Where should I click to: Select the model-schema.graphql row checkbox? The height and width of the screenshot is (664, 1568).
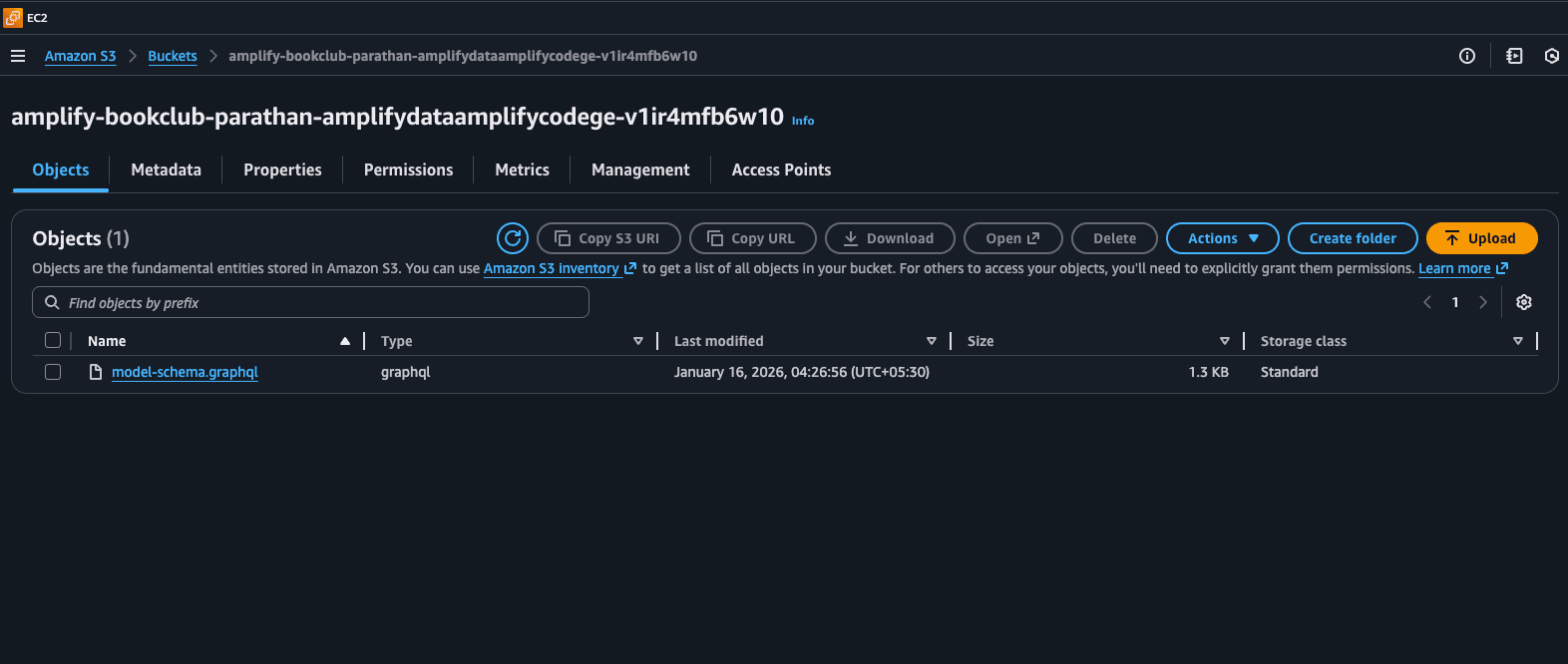(x=53, y=372)
